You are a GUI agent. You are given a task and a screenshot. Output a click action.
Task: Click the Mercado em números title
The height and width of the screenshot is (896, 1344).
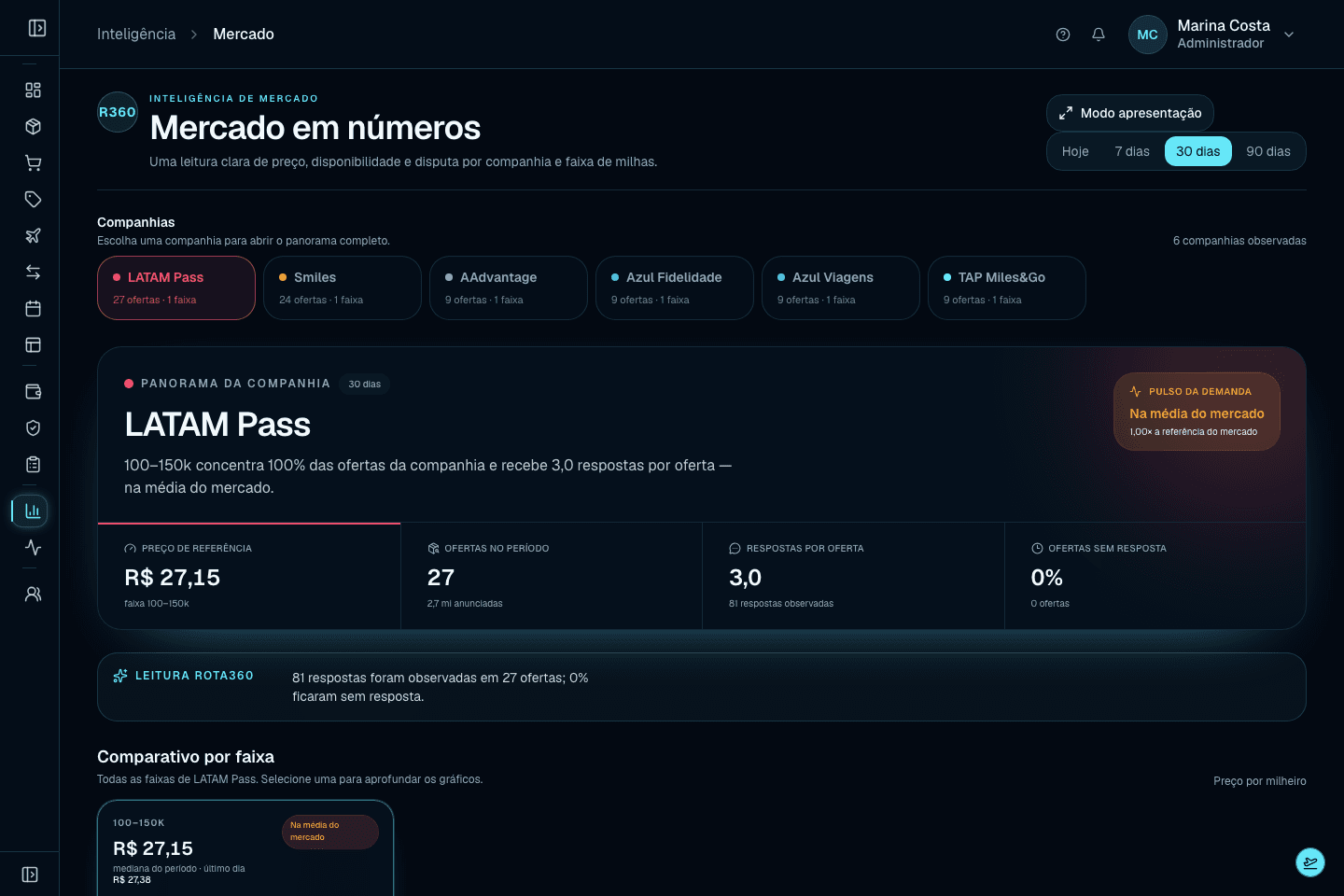point(315,128)
